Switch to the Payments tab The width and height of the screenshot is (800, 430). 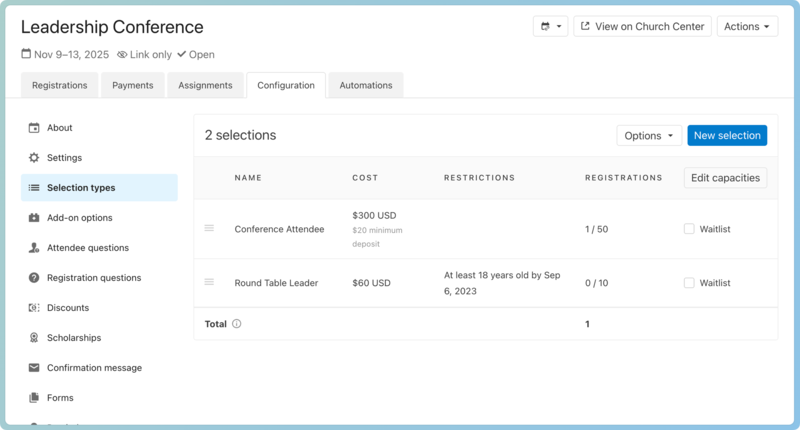tap(132, 86)
